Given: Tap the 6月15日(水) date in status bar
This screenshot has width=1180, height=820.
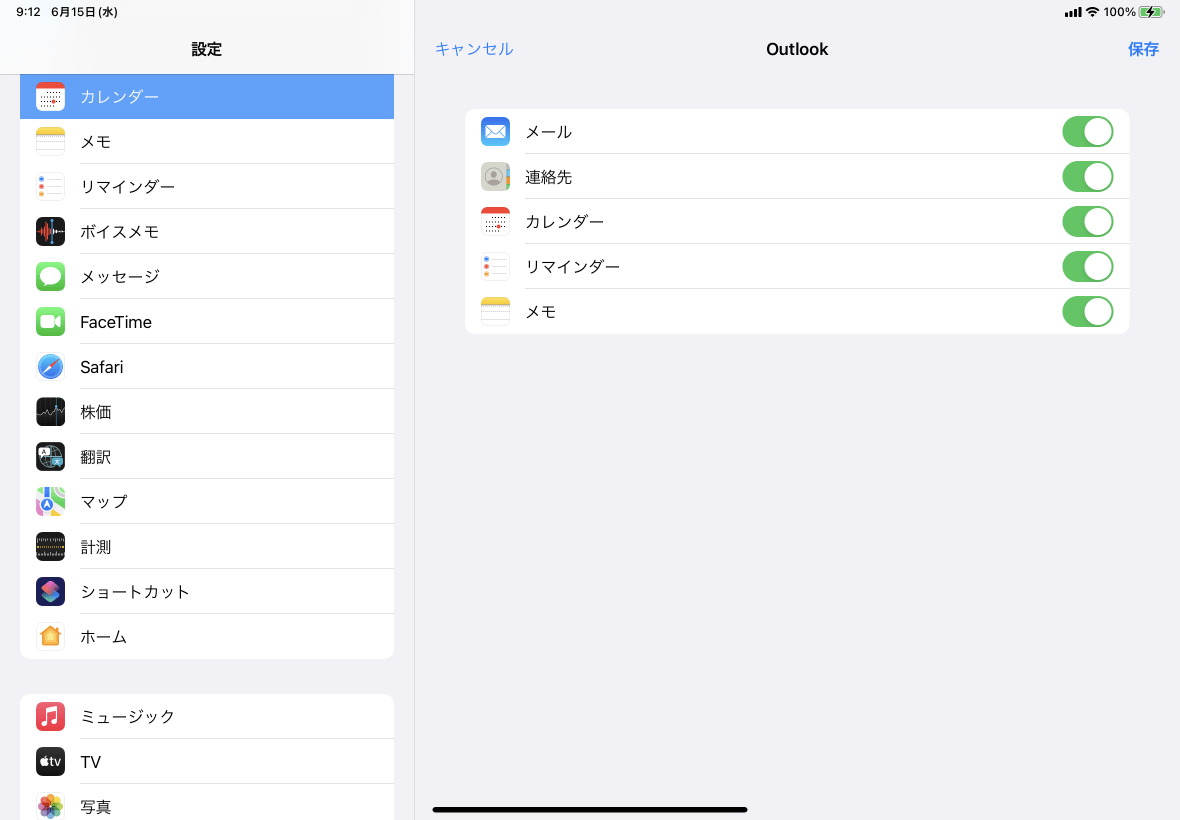Looking at the screenshot, I should (x=84, y=12).
